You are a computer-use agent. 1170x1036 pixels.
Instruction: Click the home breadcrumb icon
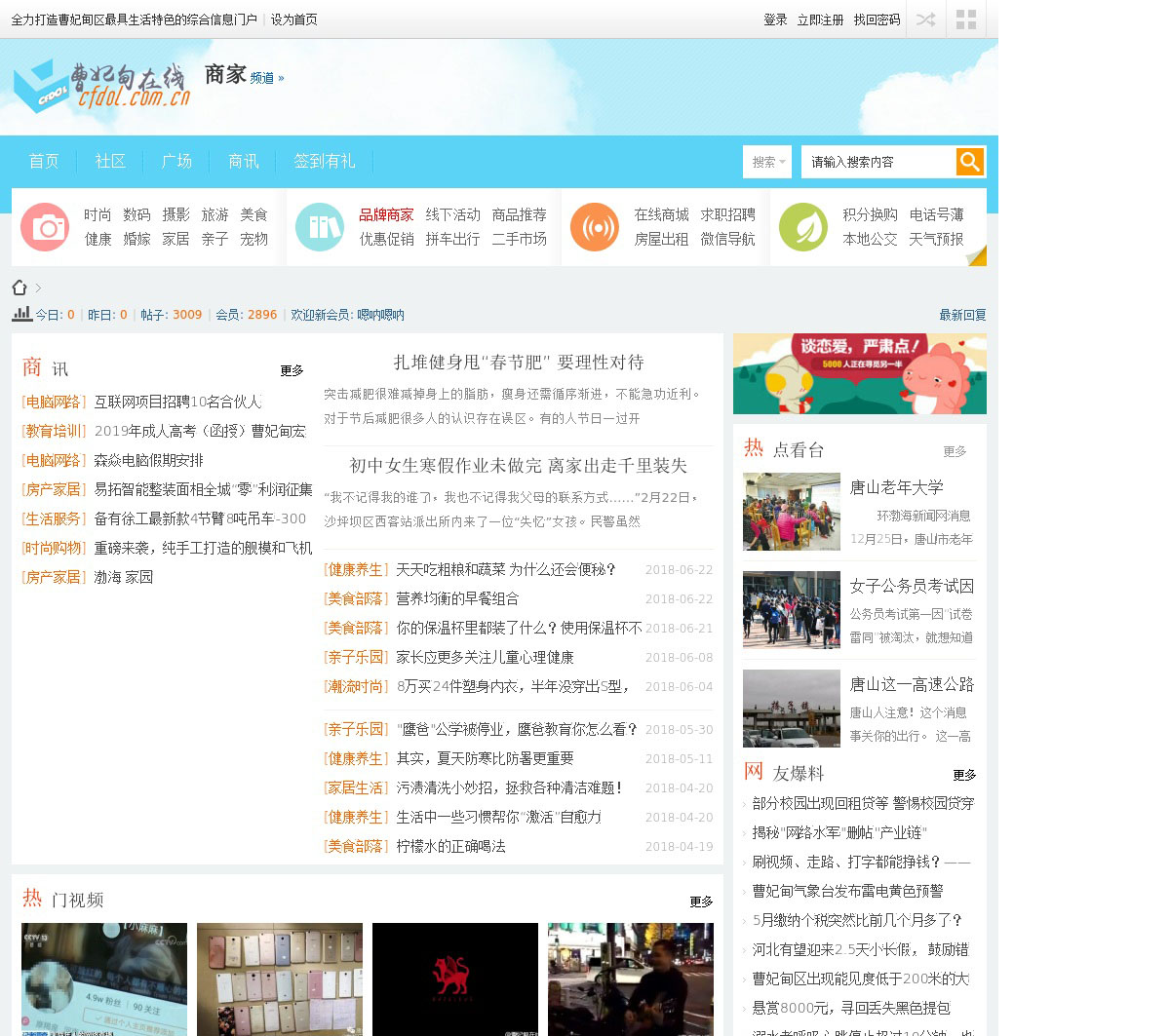19,288
